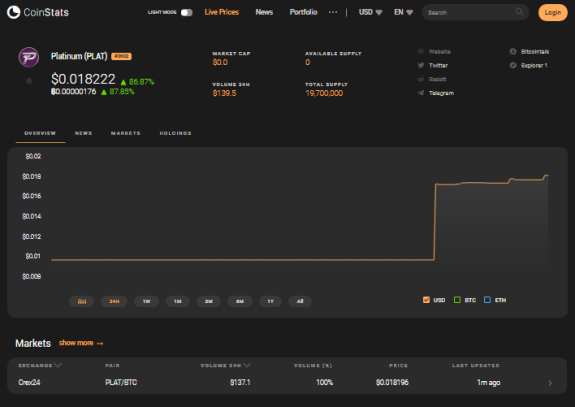The image size is (575, 407).
Task: Click the Website globe icon
Action: [x=421, y=51]
